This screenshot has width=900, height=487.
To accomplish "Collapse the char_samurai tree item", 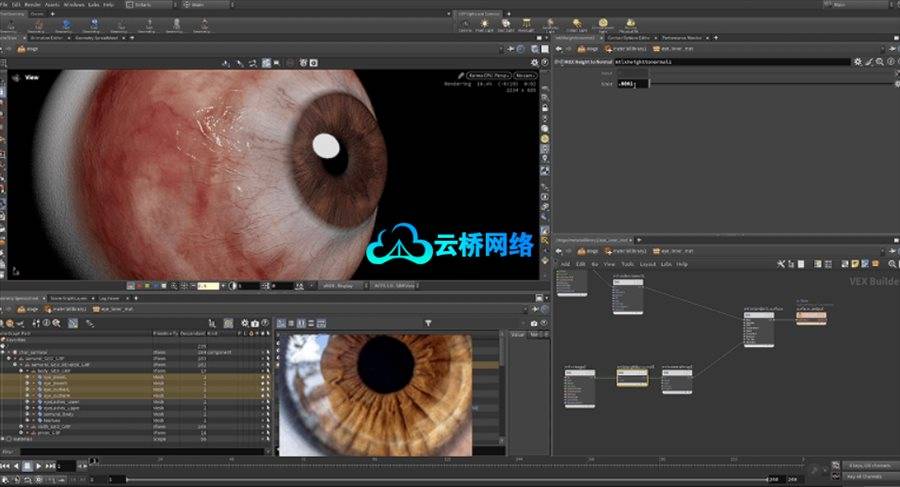I will 9,352.
